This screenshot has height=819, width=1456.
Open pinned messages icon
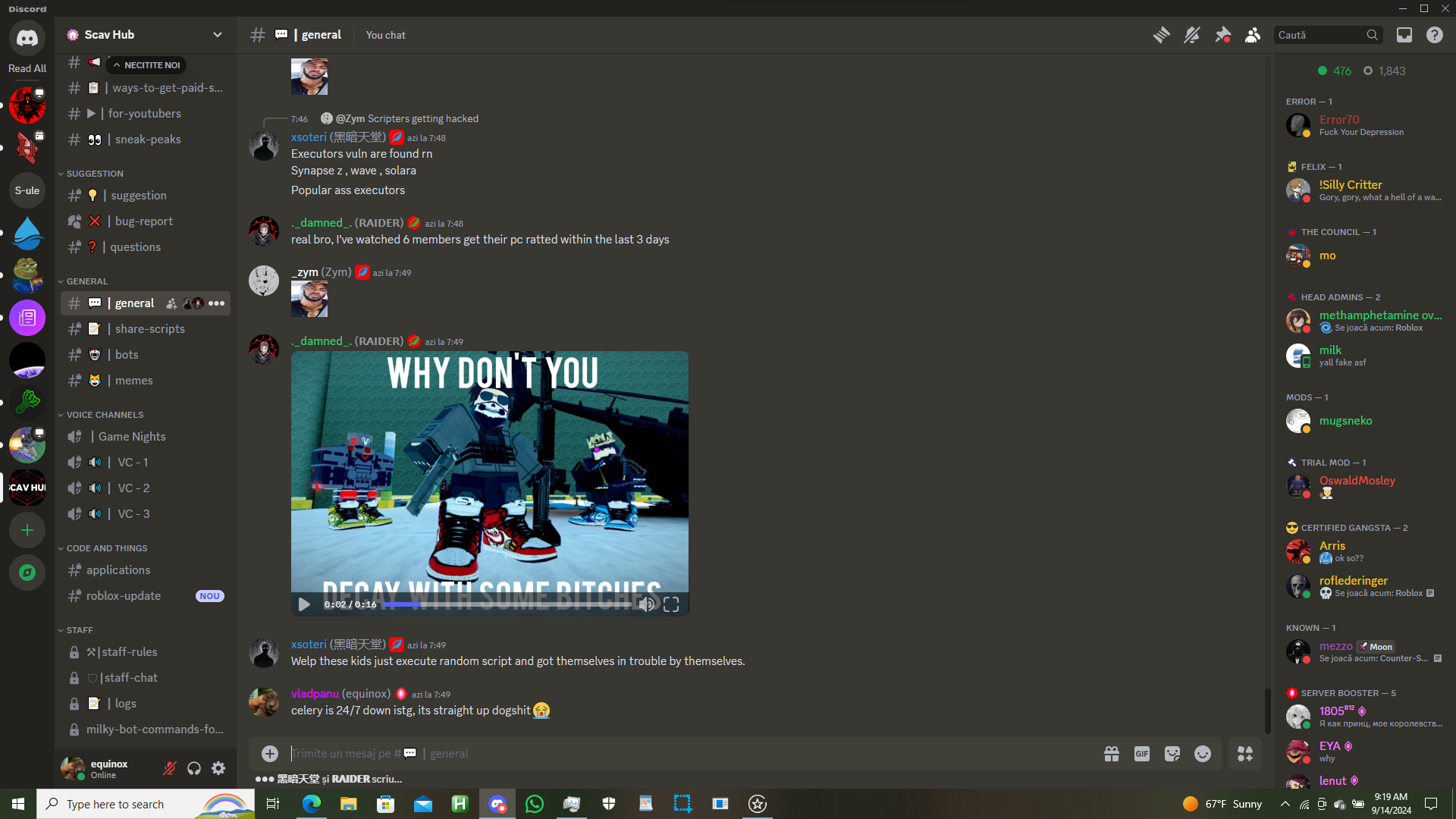click(1222, 35)
